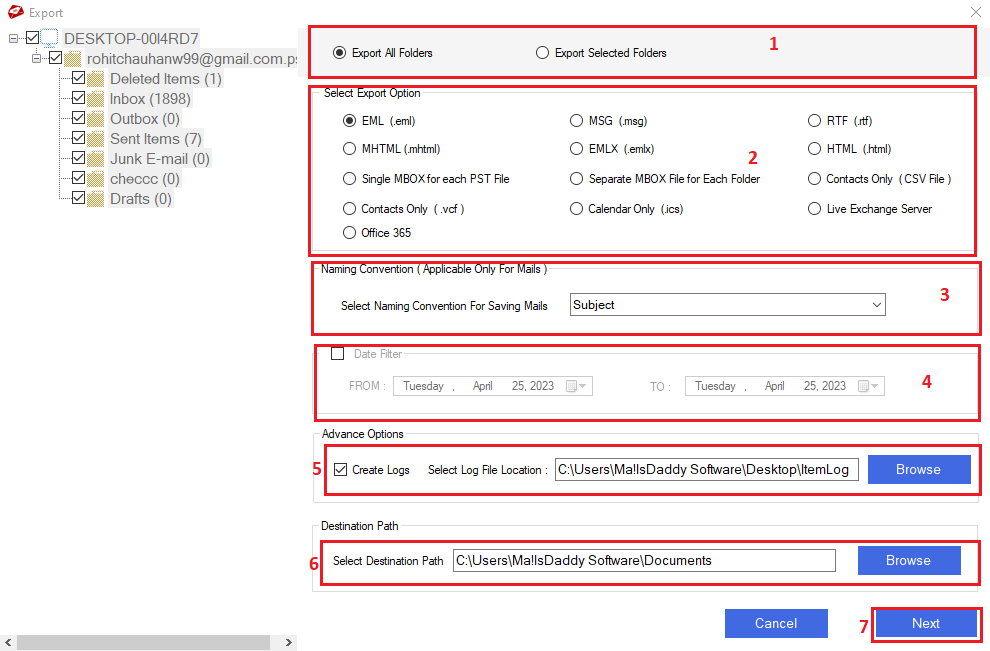Viewport: 990px width, 651px height.
Task: Select Drafts (0) tree item
Action: [x=141, y=199]
